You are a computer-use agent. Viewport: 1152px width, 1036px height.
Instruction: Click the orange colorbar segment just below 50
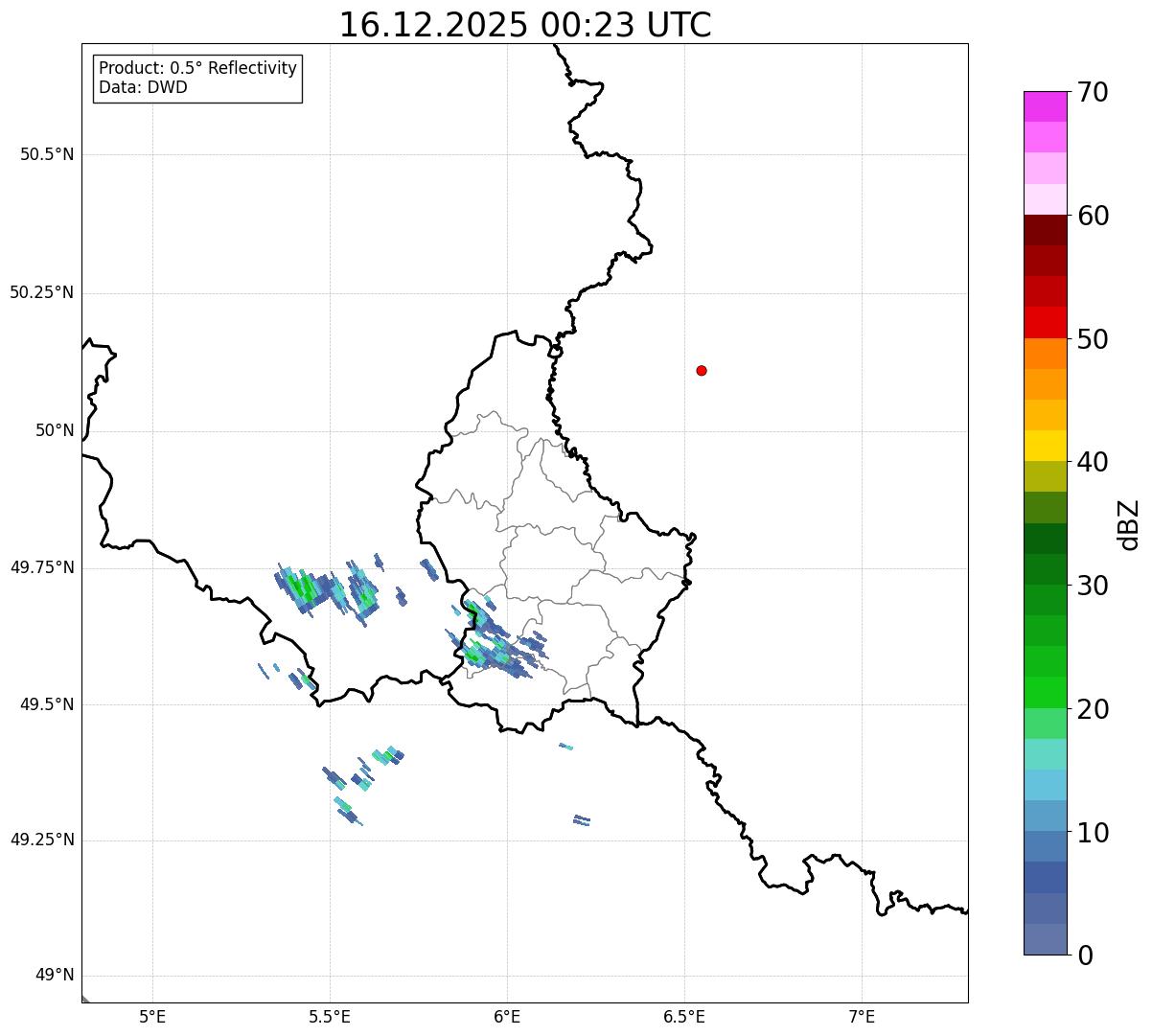pyautogui.click(x=1045, y=354)
